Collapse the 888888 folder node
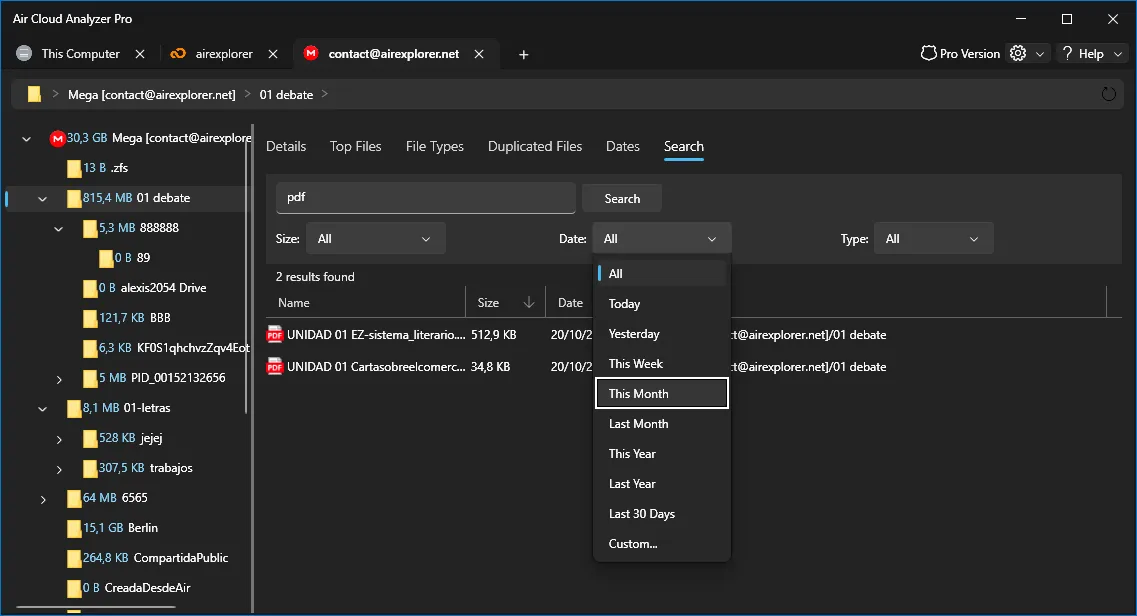Image resolution: width=1137 pixels, height=616 pixels. [59, 229]
